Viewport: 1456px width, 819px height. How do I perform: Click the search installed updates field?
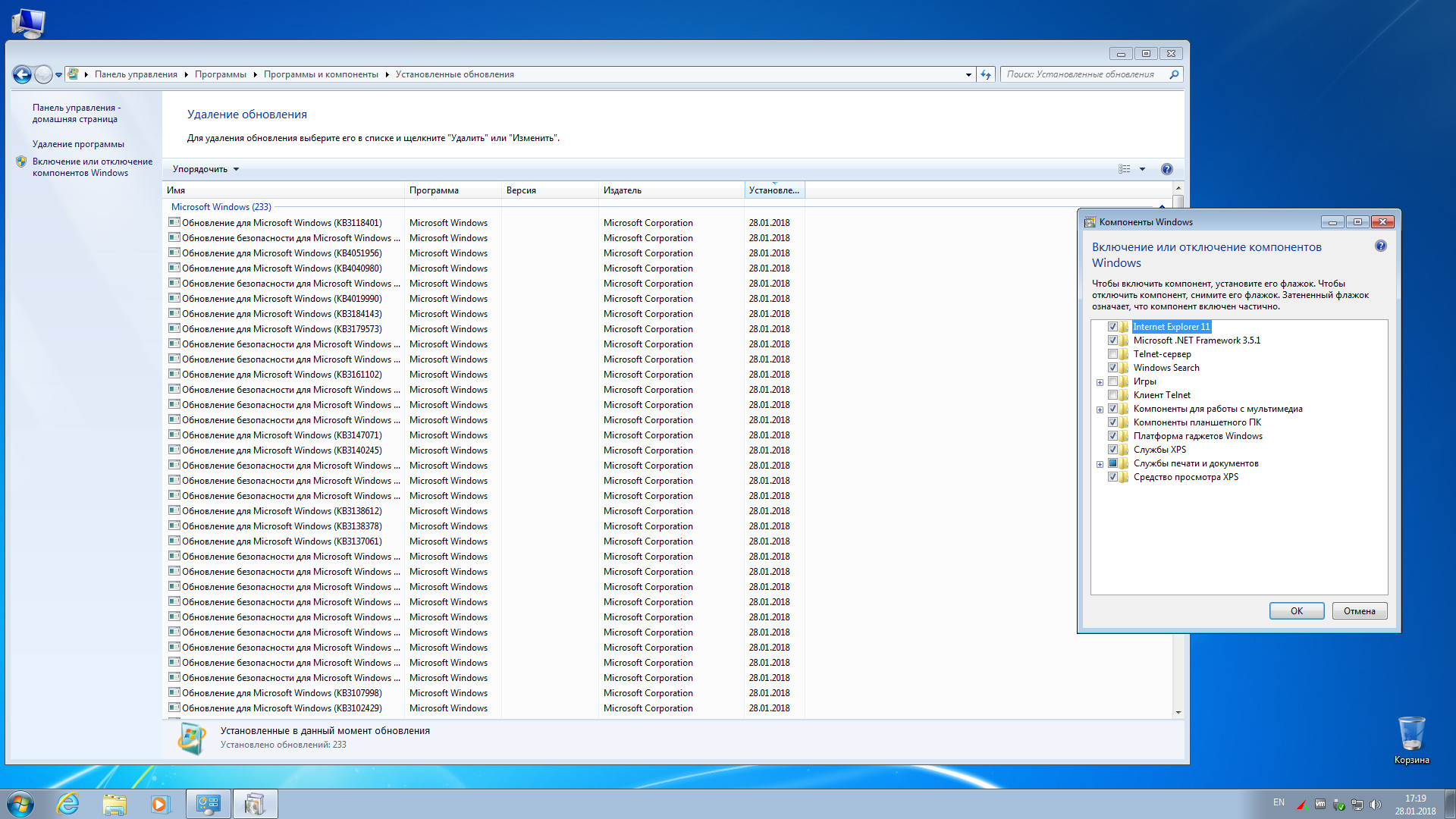coord(1081,74)
